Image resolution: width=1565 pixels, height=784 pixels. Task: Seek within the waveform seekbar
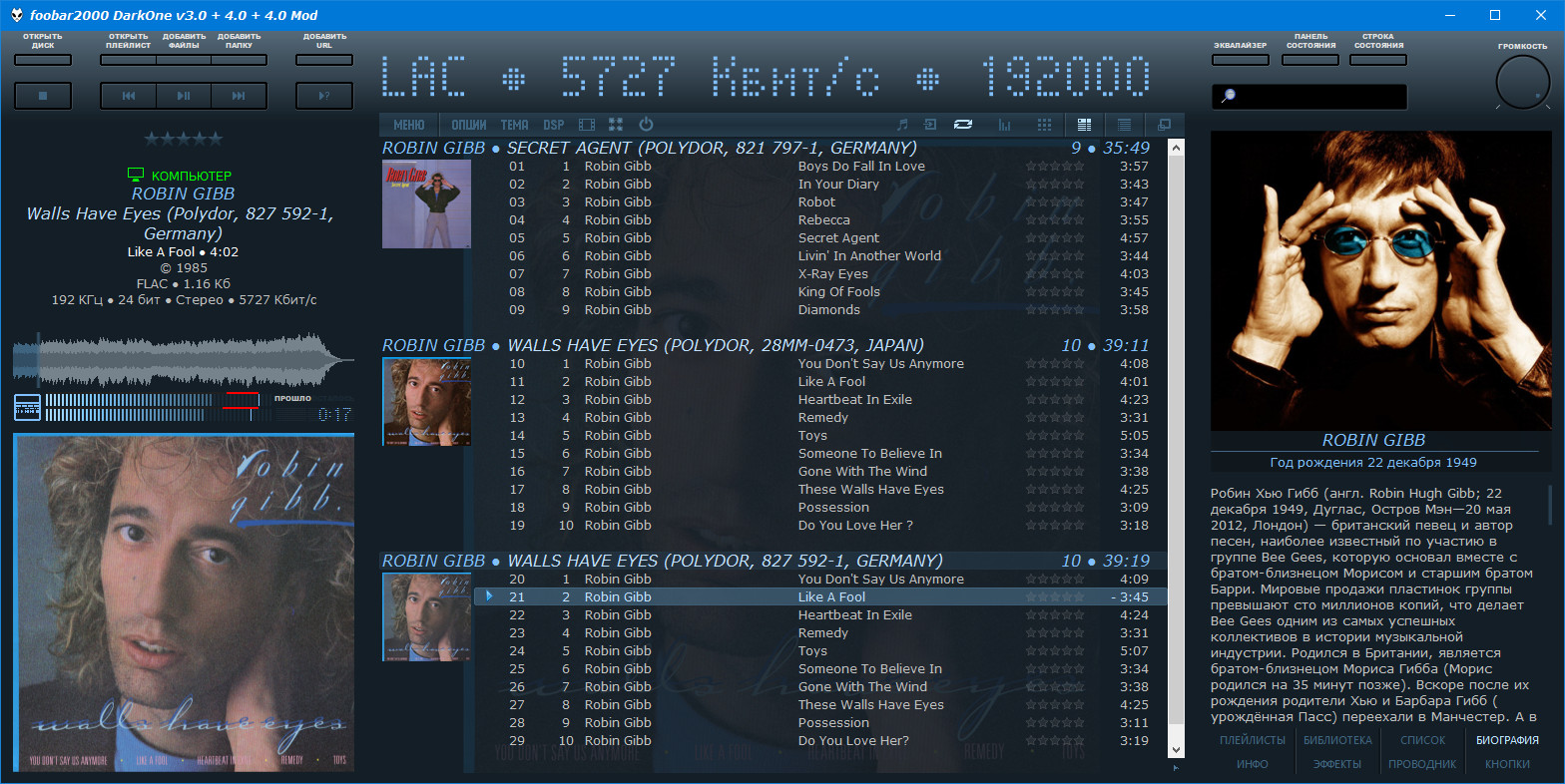[184, 361]
